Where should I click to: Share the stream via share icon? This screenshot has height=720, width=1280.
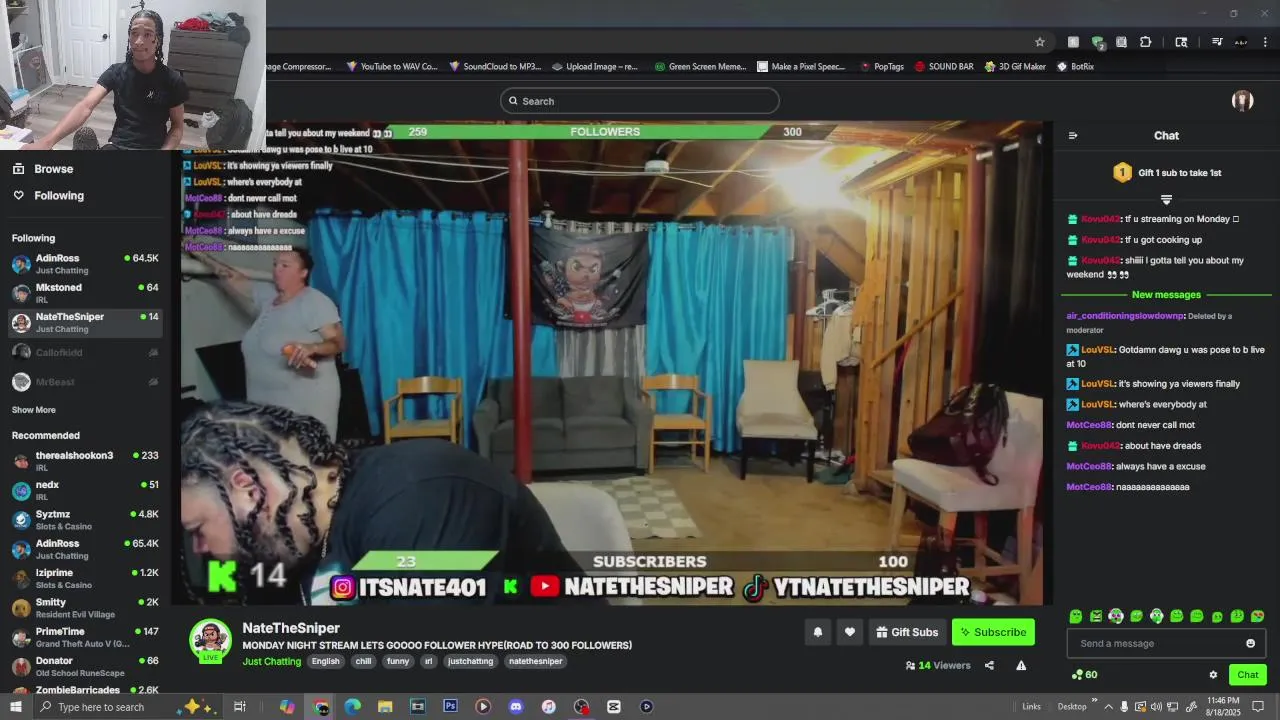[x=989, y=665]
